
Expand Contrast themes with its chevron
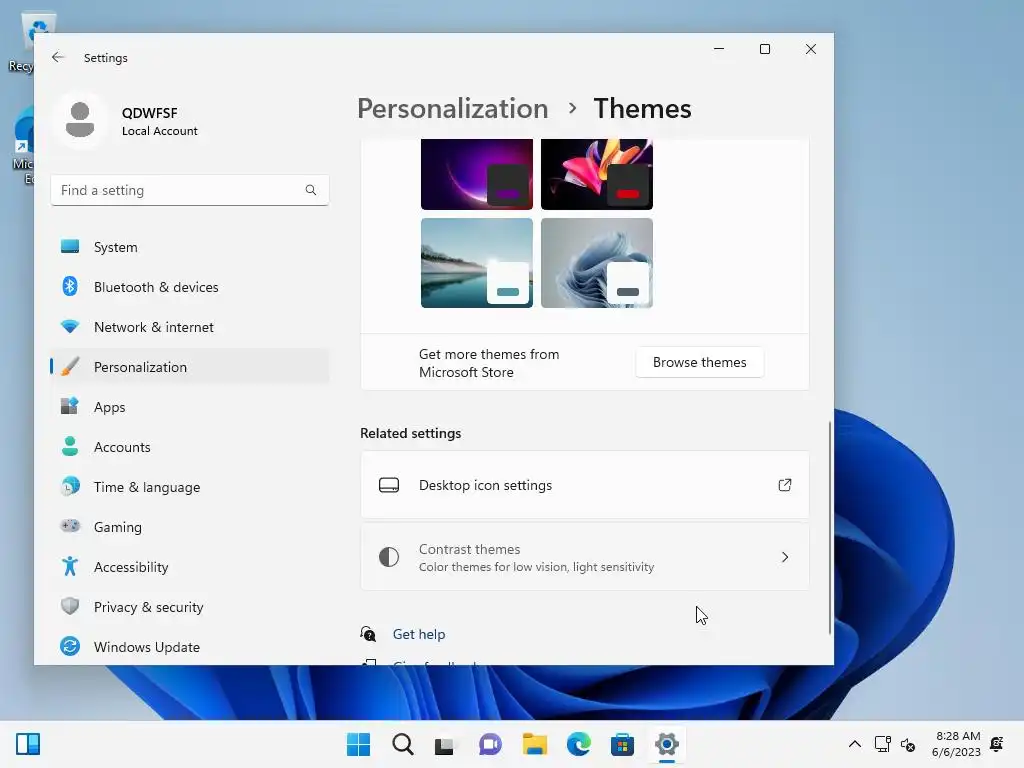coord(785,557)
